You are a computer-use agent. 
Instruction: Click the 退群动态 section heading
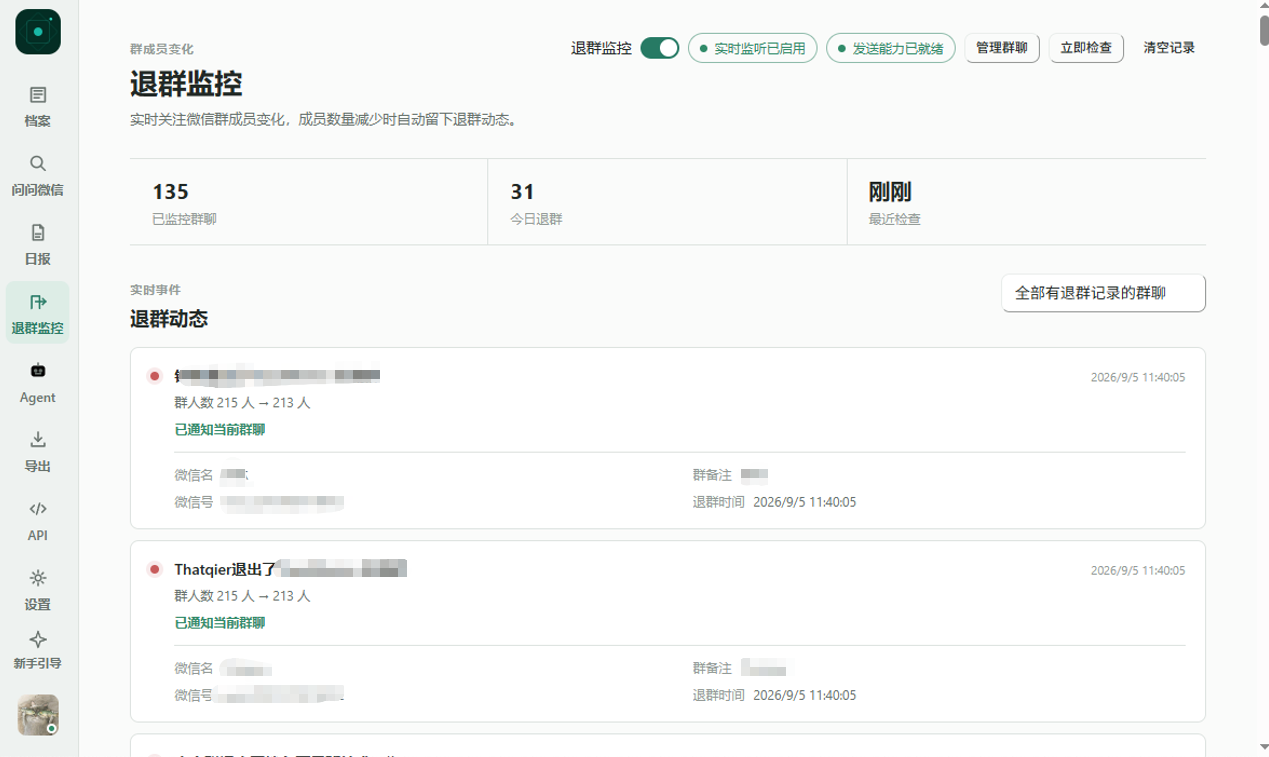(169, 319)
